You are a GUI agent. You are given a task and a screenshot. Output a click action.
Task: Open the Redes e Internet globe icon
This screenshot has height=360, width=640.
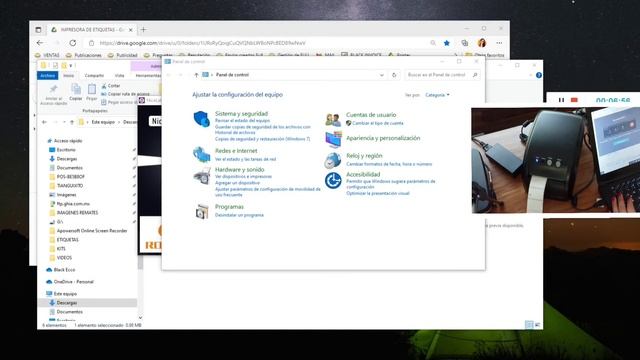pos(201,155)
